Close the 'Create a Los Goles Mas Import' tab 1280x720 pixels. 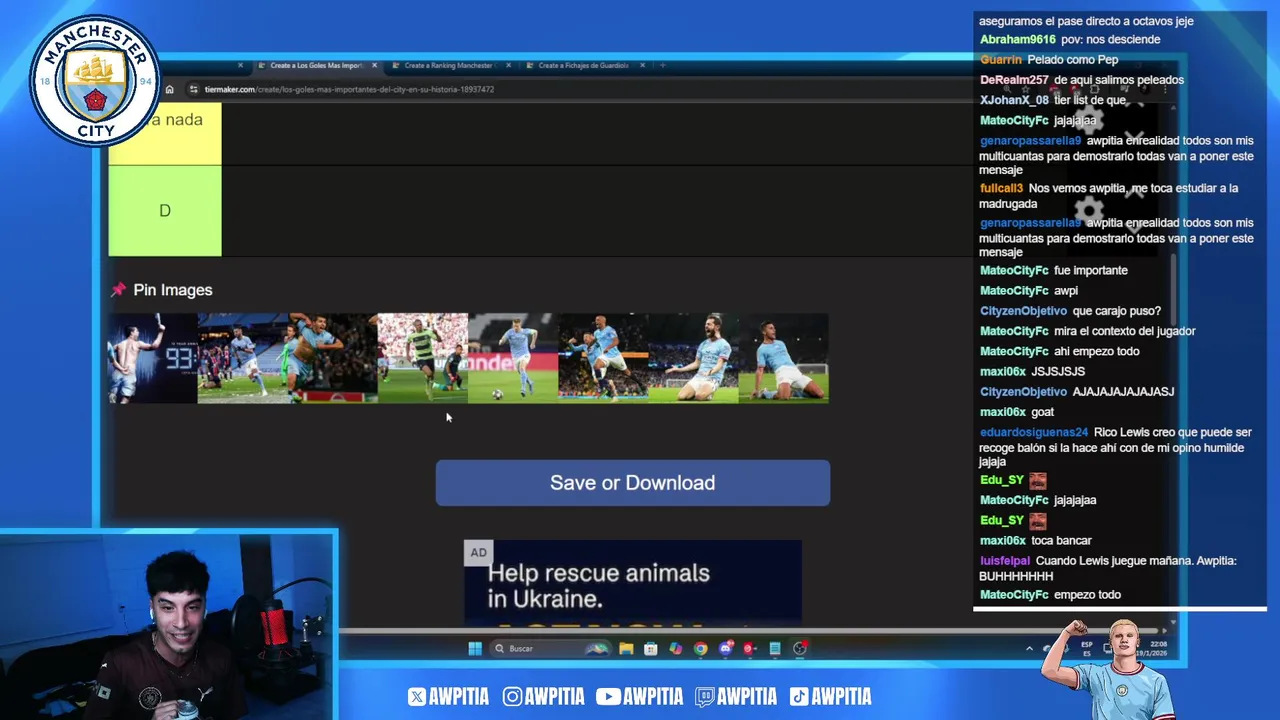pos(374,66)
